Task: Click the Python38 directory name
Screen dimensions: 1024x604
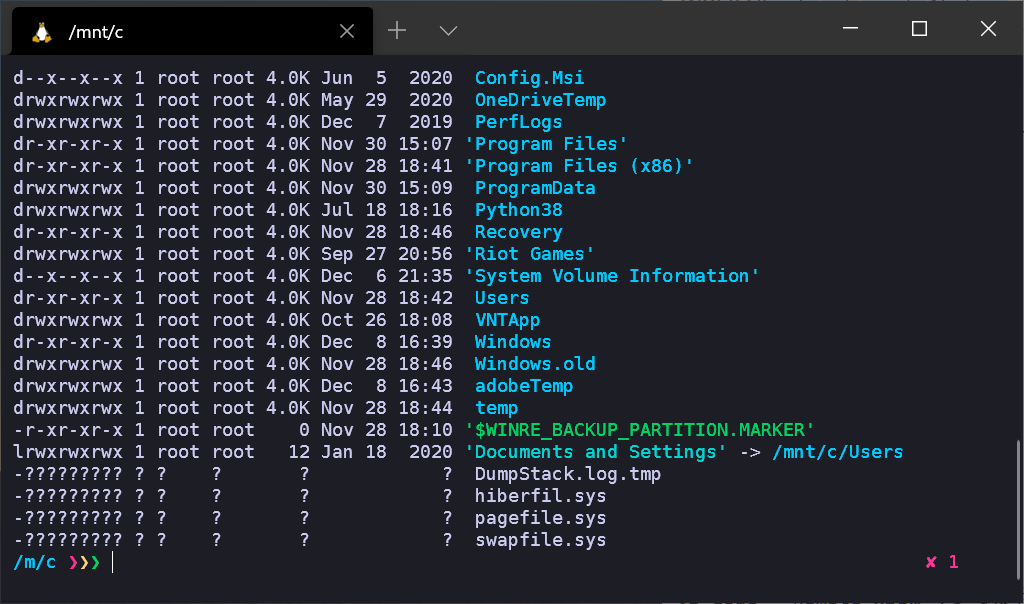Action: tap(518, 210)
